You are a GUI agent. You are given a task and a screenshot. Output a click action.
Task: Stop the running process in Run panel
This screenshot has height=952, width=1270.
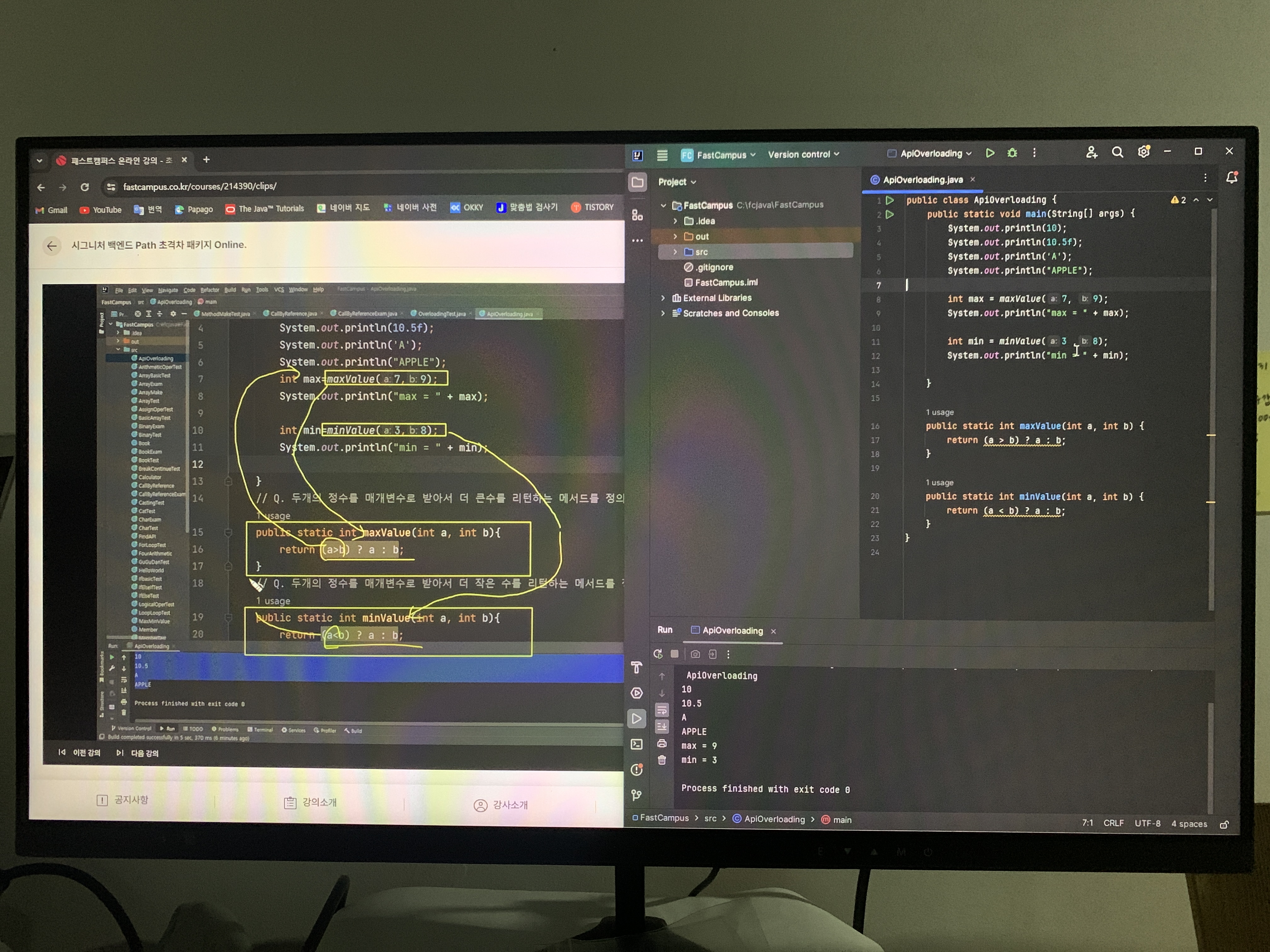(675, 654)
